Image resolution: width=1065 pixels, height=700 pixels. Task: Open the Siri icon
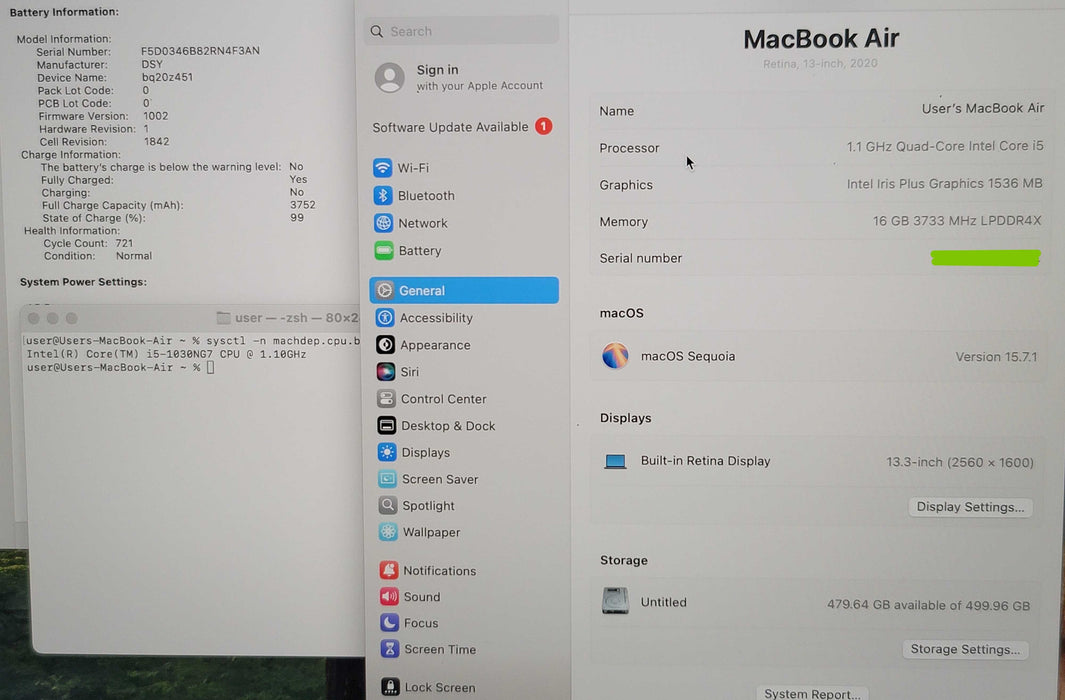tap(386, 371)
